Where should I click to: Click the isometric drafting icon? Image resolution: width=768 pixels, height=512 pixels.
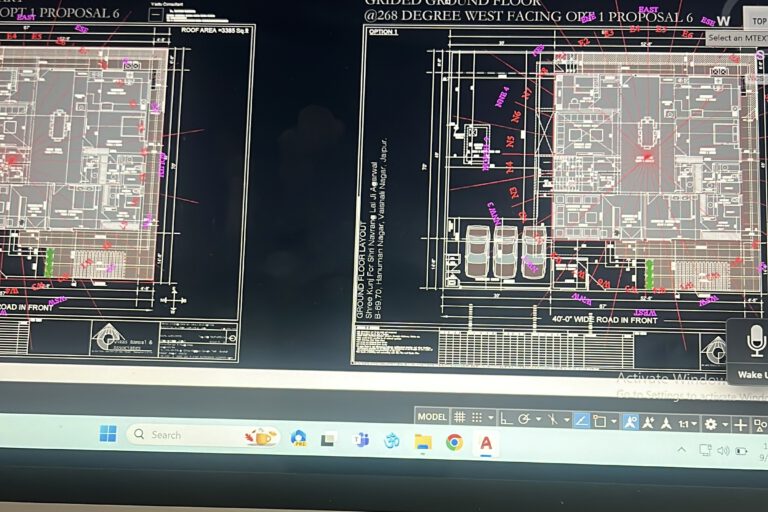(x=552, y=420)
